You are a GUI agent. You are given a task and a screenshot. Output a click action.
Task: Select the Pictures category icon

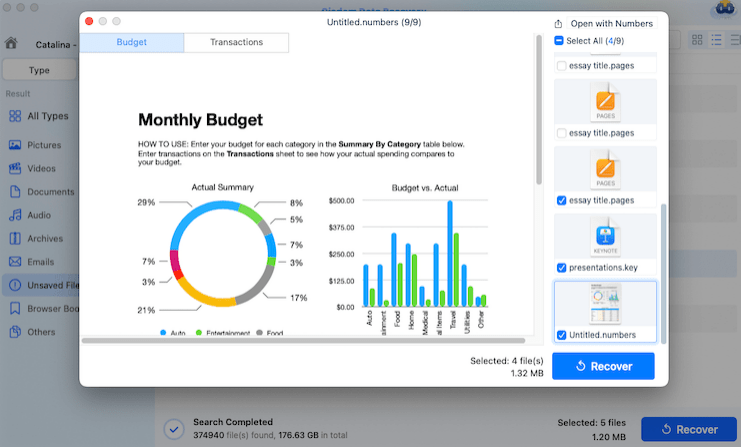(x=15, y=145)
